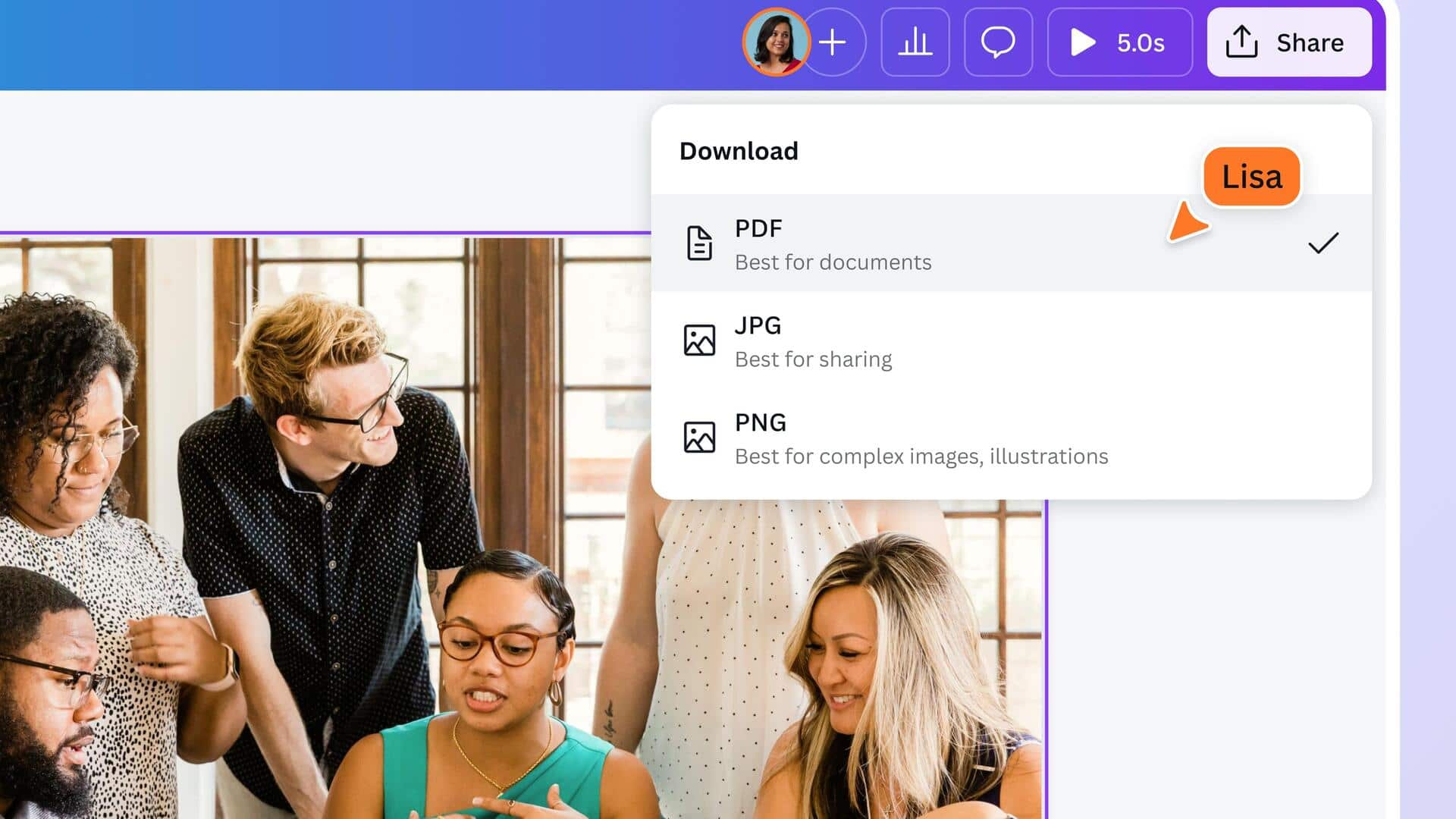Click Lisa's cursor name label

[x=1251, y=176]
